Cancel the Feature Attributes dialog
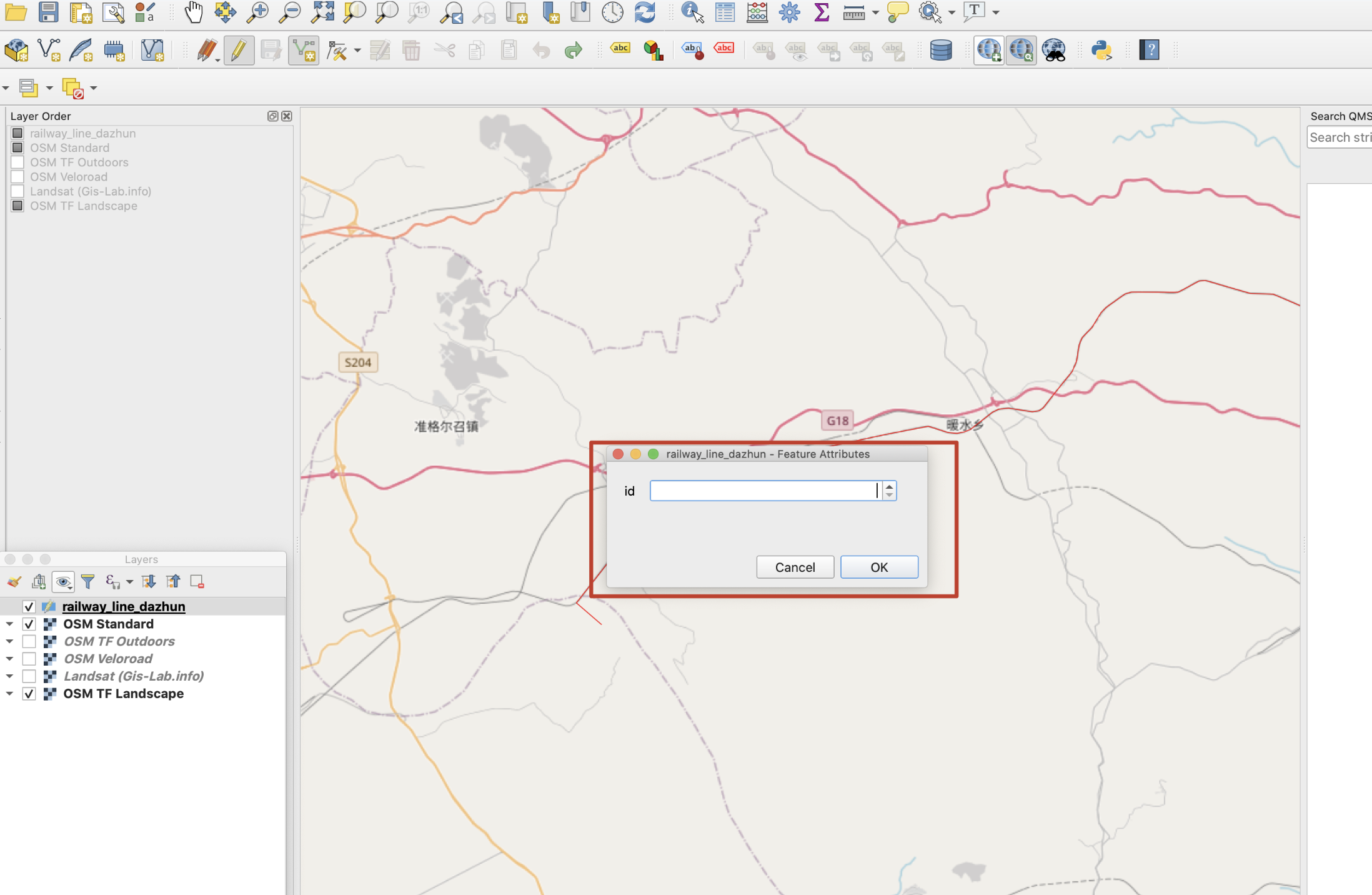This screenshot has height=895, width=1372. tap(794, 567)
